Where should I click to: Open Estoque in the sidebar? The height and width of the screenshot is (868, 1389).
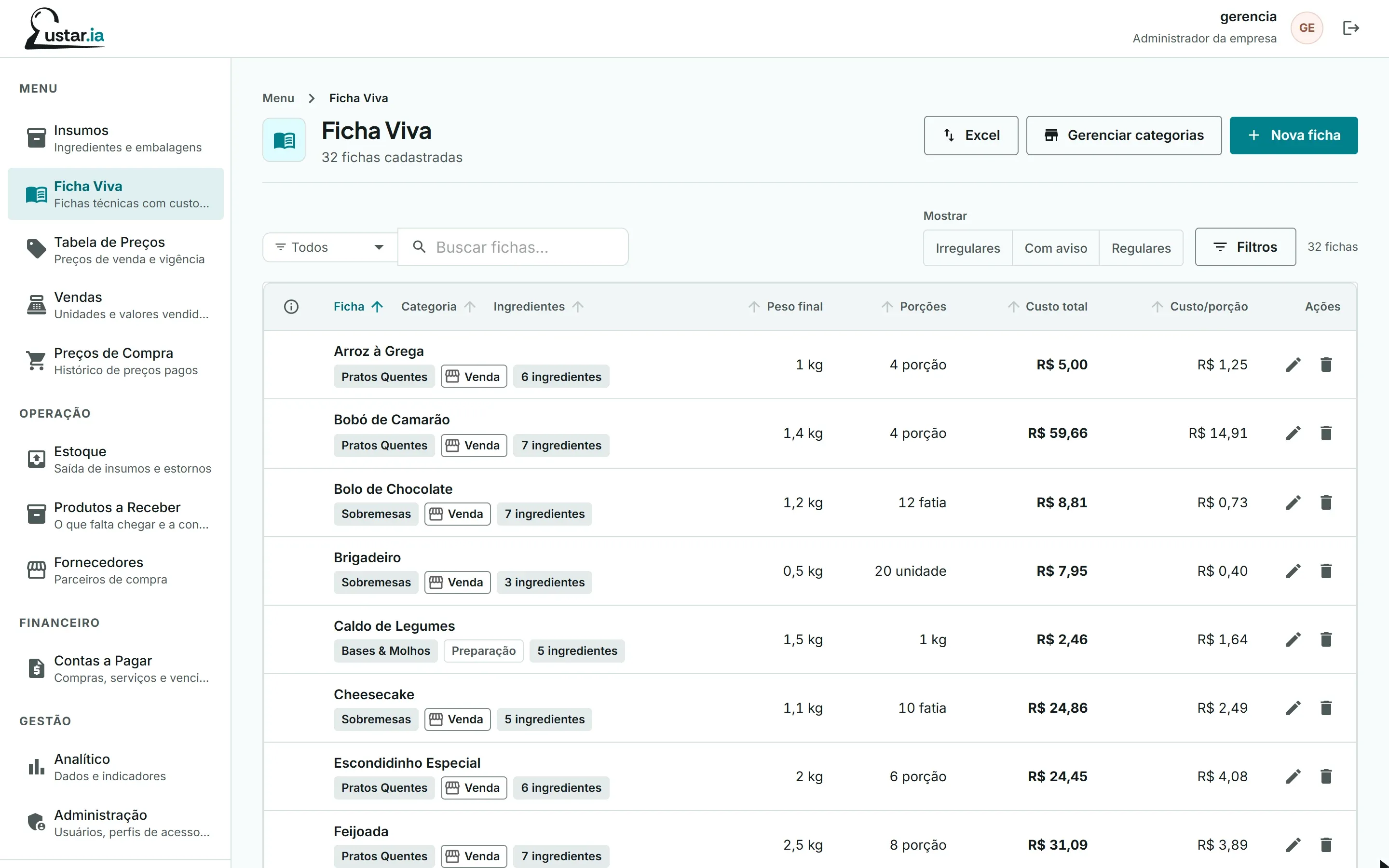115,459
